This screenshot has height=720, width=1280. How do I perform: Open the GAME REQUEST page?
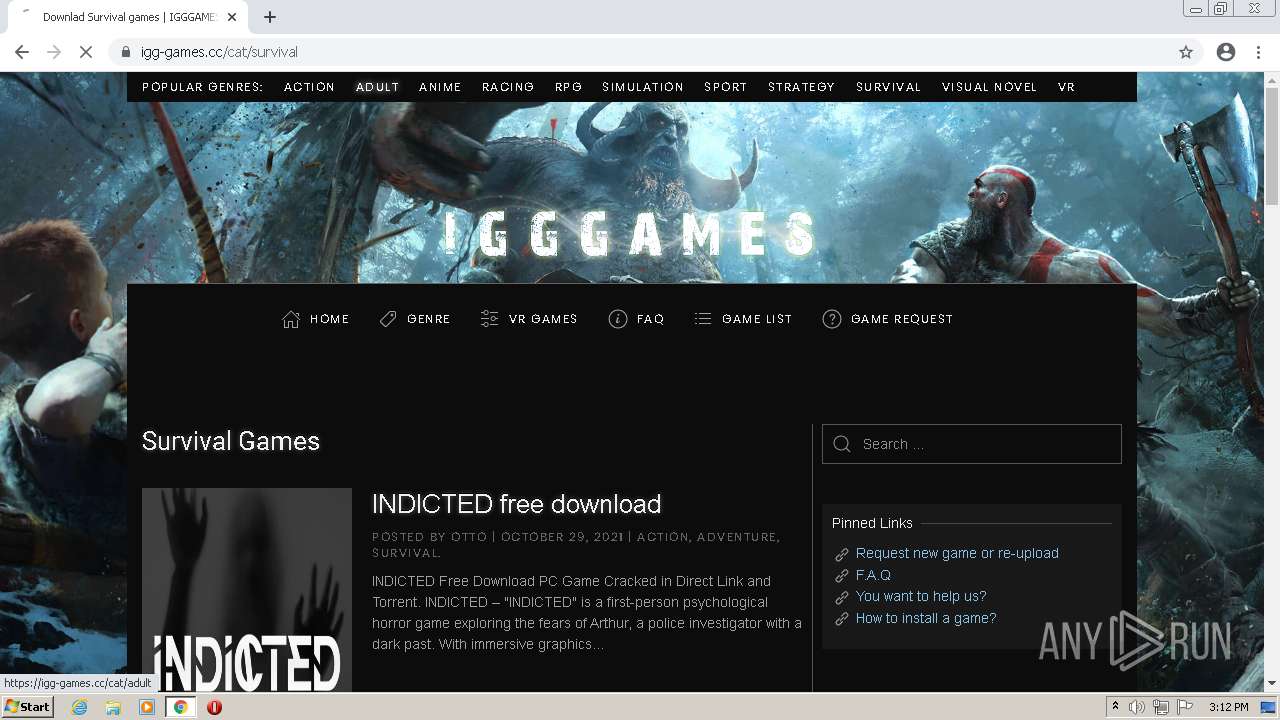(x=902, y=319)
